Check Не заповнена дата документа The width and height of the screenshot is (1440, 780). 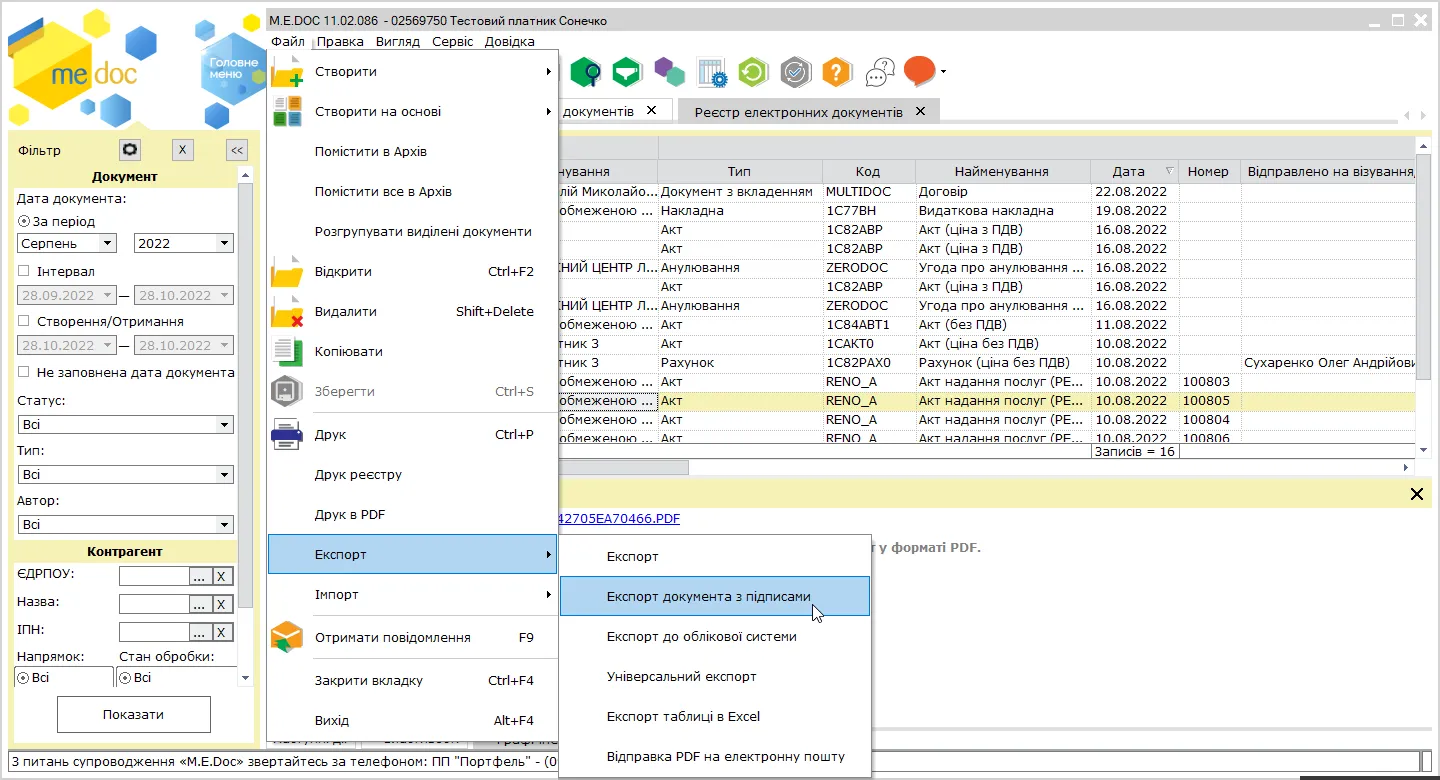point(24,372)
